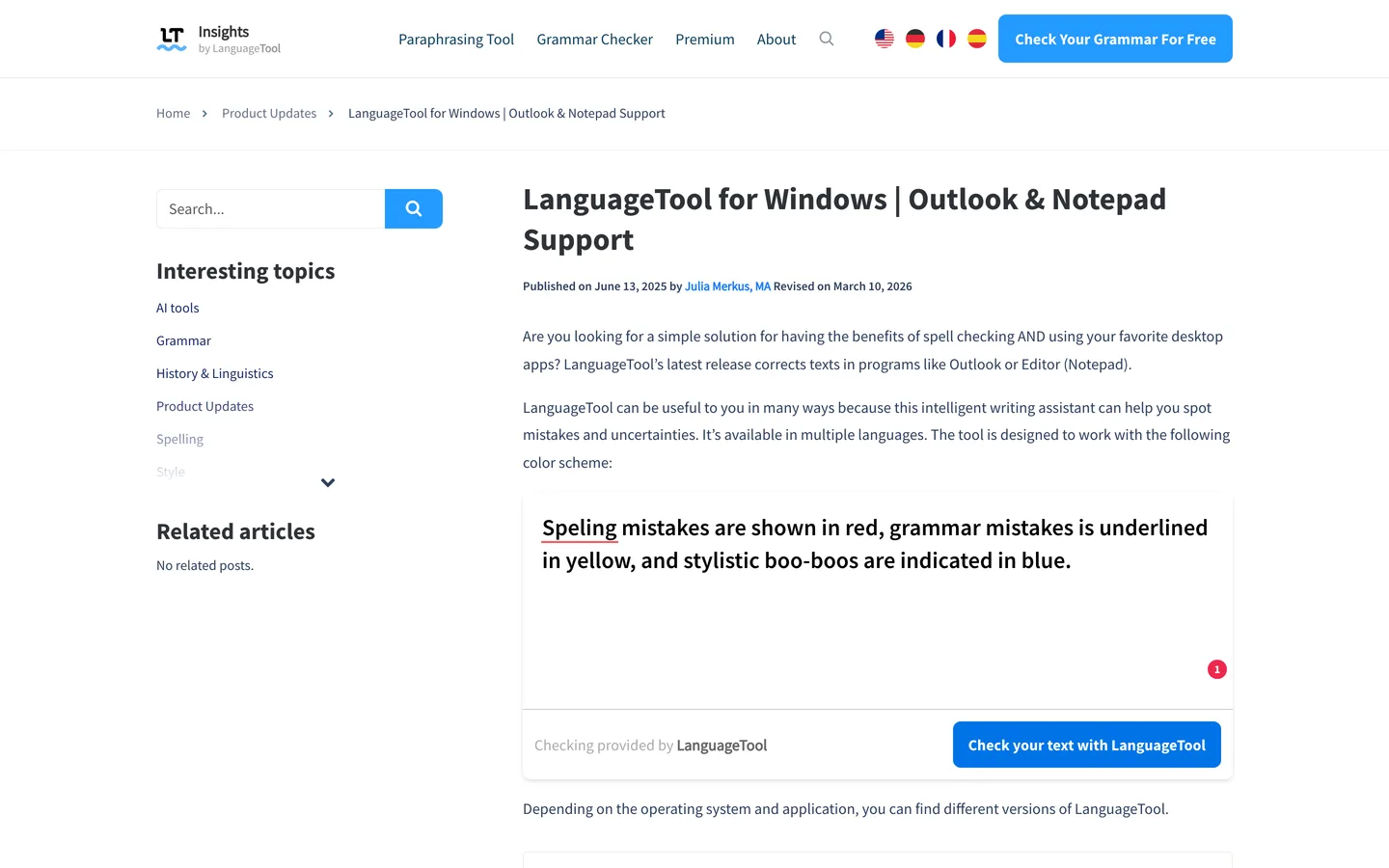1389x868 pixels.
Task: Open the Spelling topic link
Action: [x=180, y=439]
